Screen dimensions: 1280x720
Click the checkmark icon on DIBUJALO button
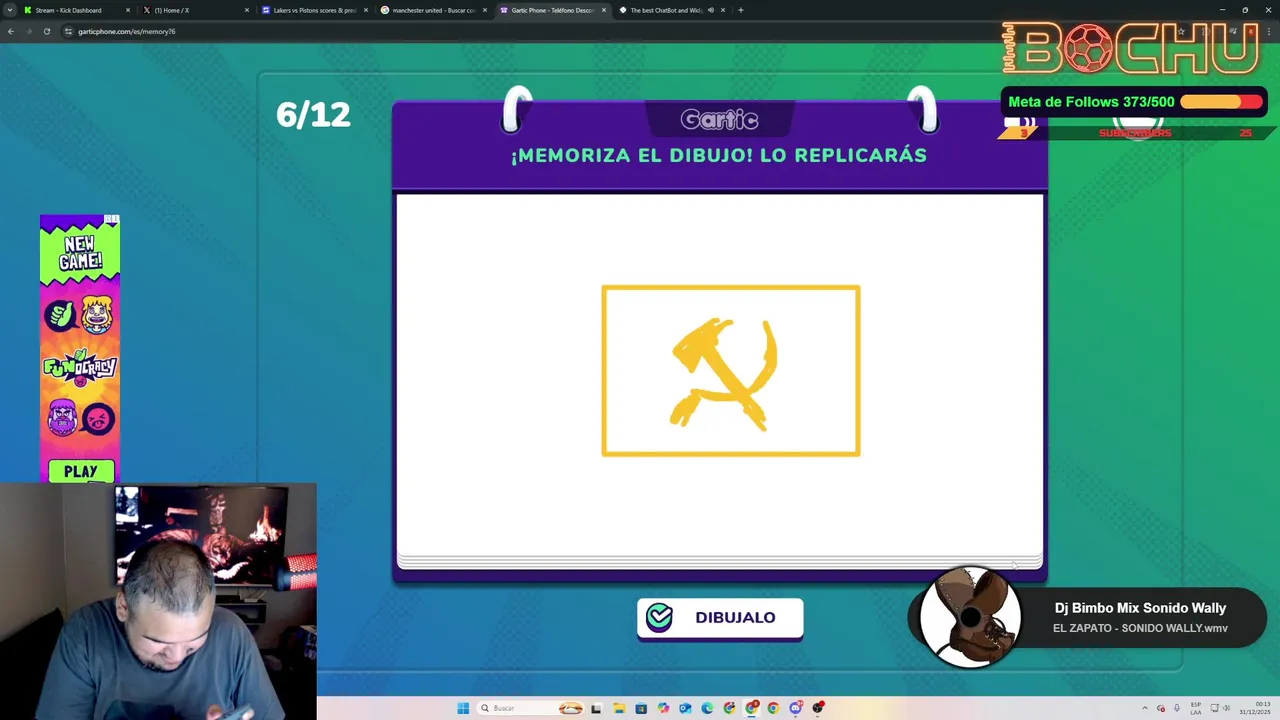pos(659,618)
